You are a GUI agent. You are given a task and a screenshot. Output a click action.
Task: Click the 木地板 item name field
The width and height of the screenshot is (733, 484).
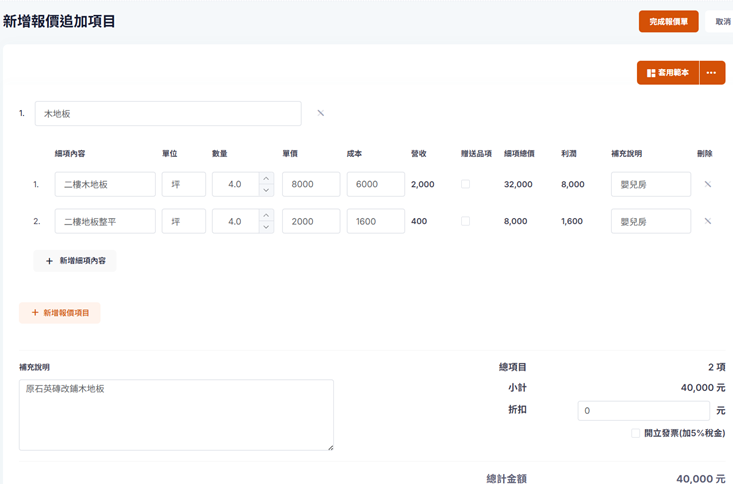click(168, 114)
